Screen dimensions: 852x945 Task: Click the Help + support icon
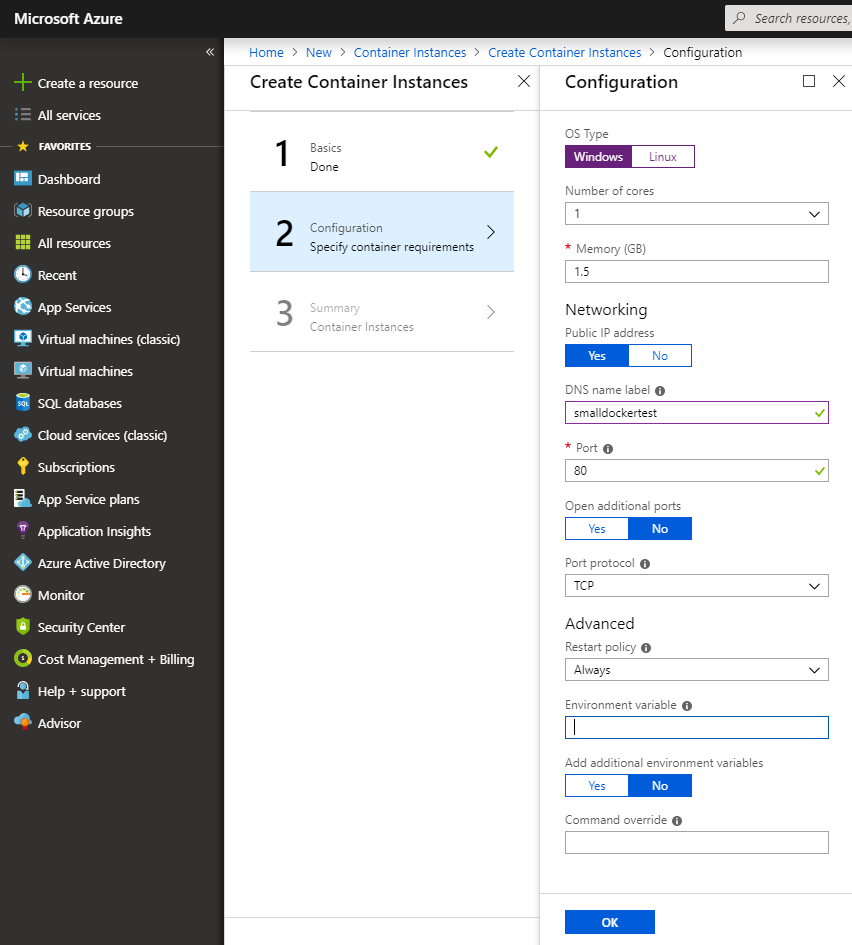22,690
